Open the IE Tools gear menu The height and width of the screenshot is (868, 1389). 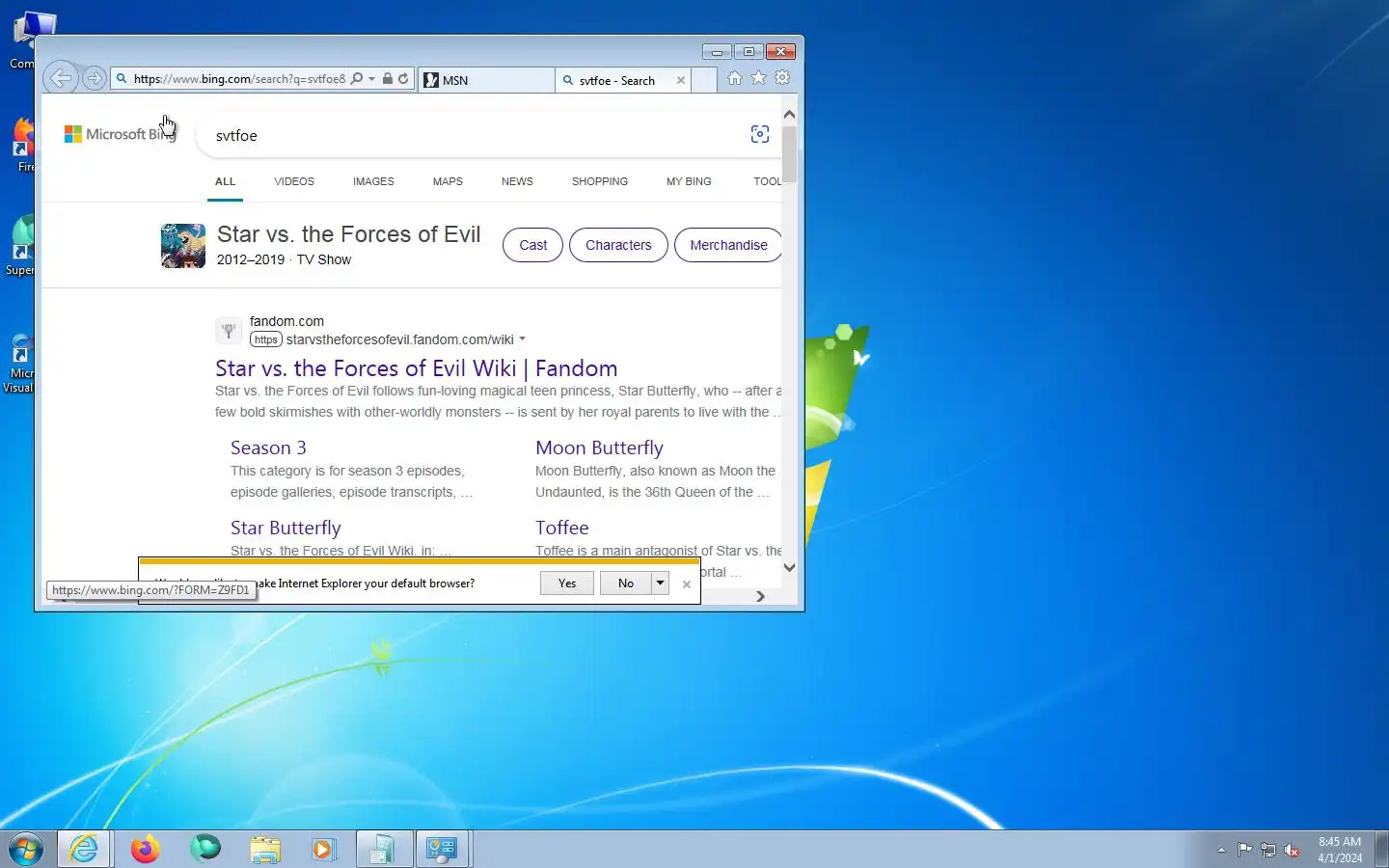point(782,78)
